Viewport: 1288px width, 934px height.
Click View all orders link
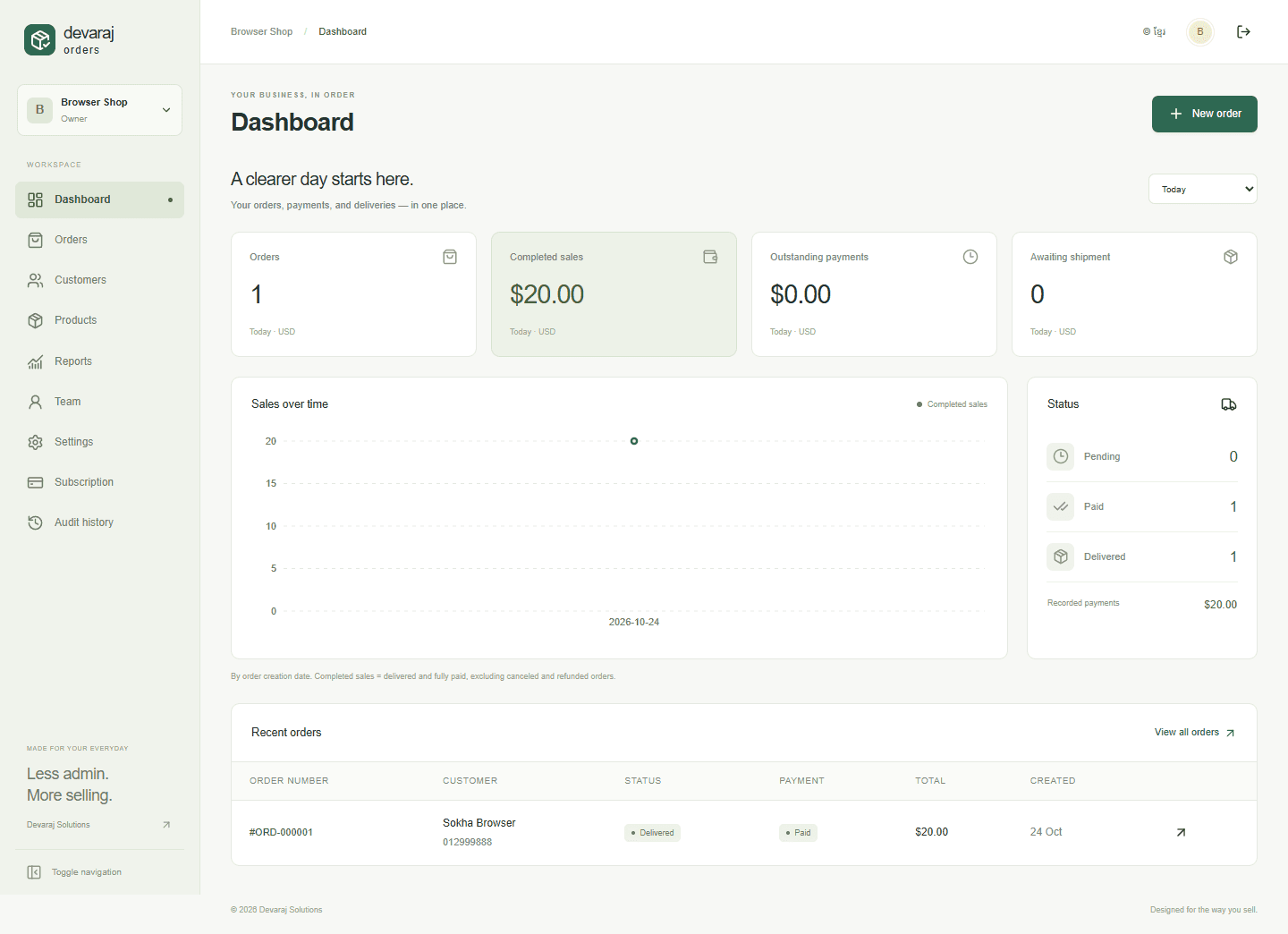1195,733
